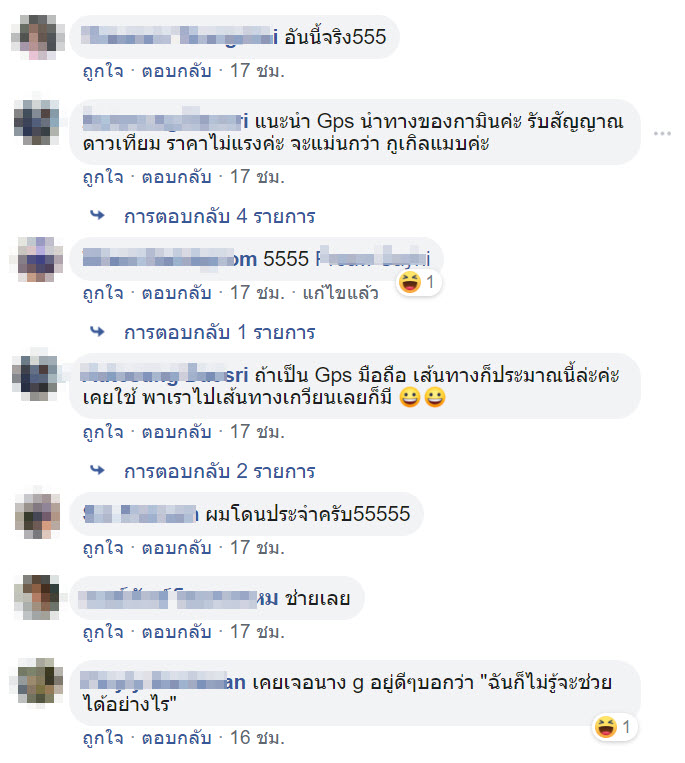Open the top commenter's profile picture
The height and width of the screenshot is (763, 685).
pos(38,37)
